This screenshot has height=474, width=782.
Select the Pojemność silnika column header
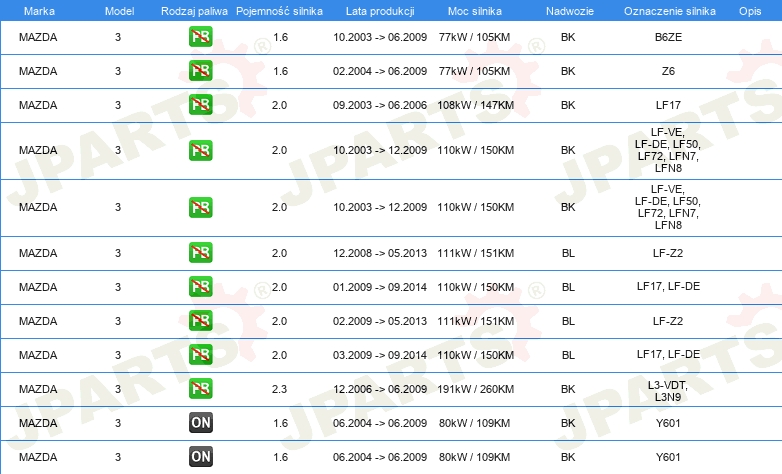279,11
